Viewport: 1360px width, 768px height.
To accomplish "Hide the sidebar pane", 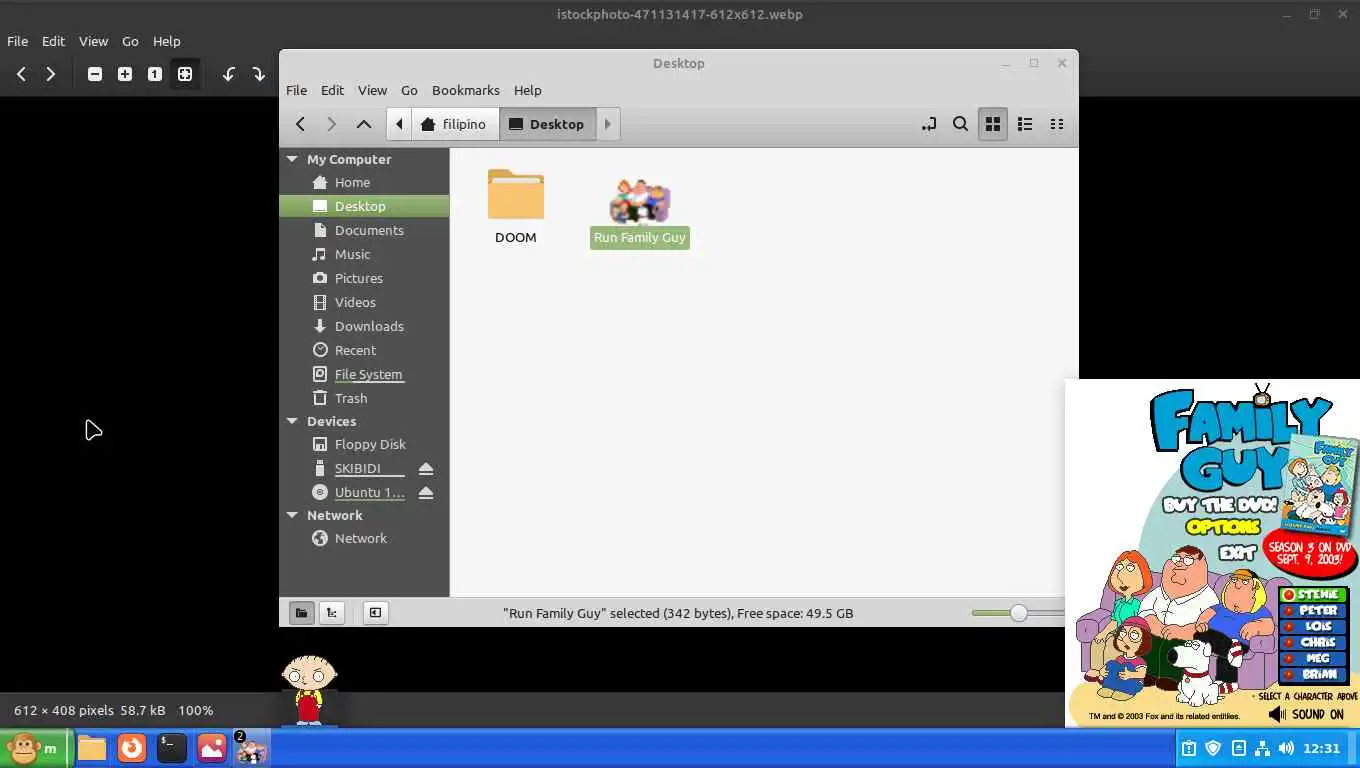I will [x=375, y=613].
